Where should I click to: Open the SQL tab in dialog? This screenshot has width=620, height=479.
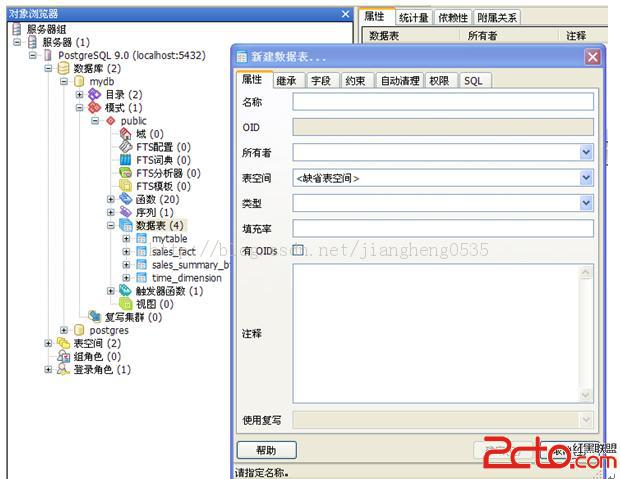coord(472,81)
